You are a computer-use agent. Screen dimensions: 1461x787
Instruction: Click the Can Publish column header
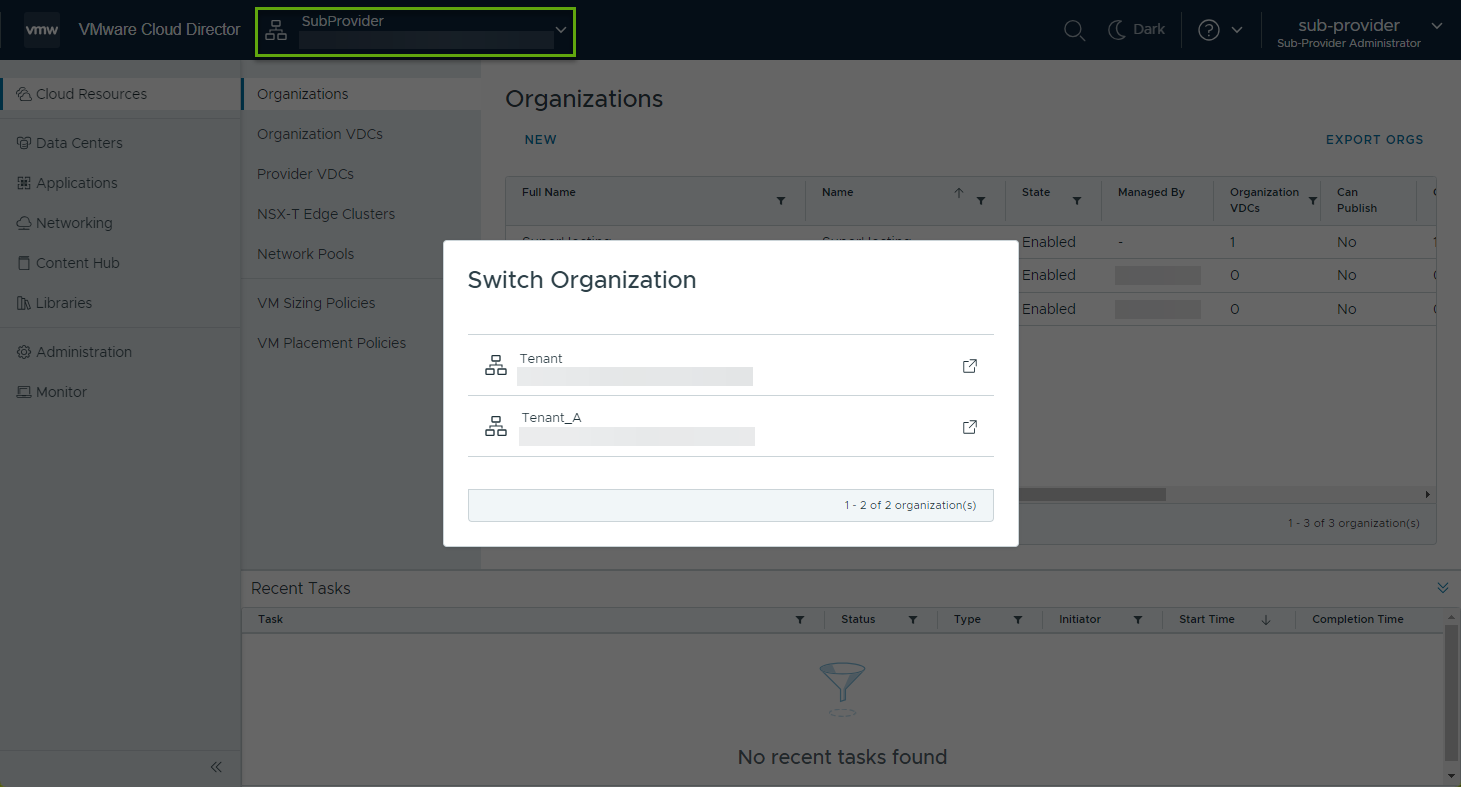tap(1357, 200)
